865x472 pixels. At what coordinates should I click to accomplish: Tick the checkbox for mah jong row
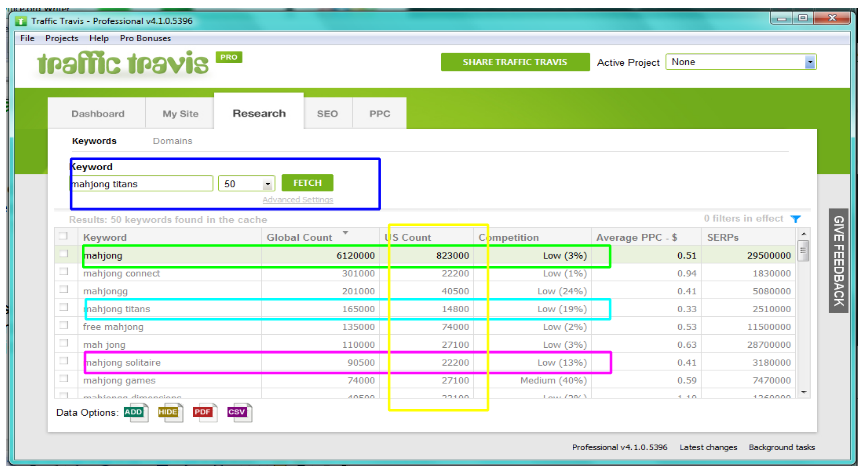click(x=63, y=343)
